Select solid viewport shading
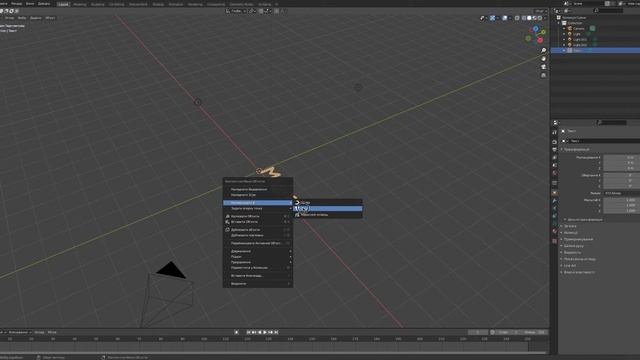This screenshot has width=640, height=360. click(x=529, y=18)
